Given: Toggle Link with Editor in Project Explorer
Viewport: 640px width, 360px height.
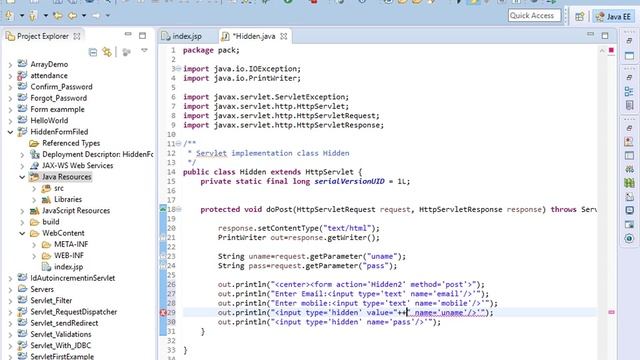Looking at the screenshot, I should [x=107, y=52].
